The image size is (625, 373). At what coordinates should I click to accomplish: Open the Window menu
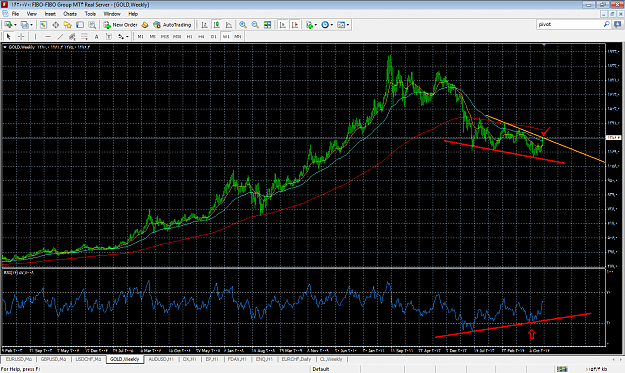(x=112, y=14)
